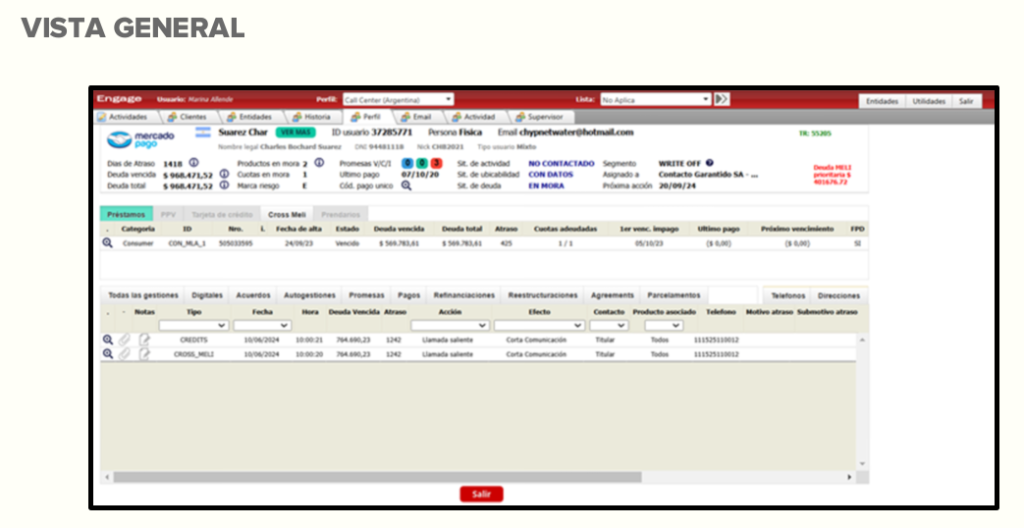Click the info icon beside Productos en mora
1024x528 pixels.
(x=319, y=163)
